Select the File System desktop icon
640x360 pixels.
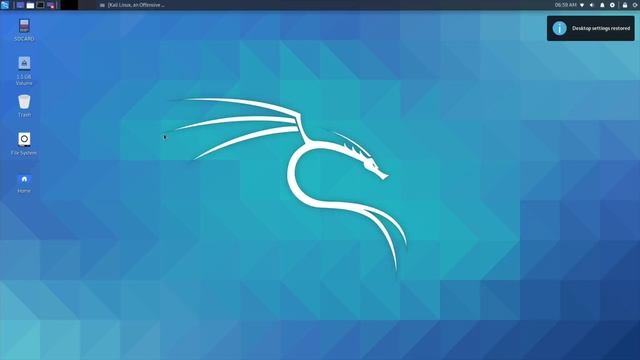tap(24, 144)
